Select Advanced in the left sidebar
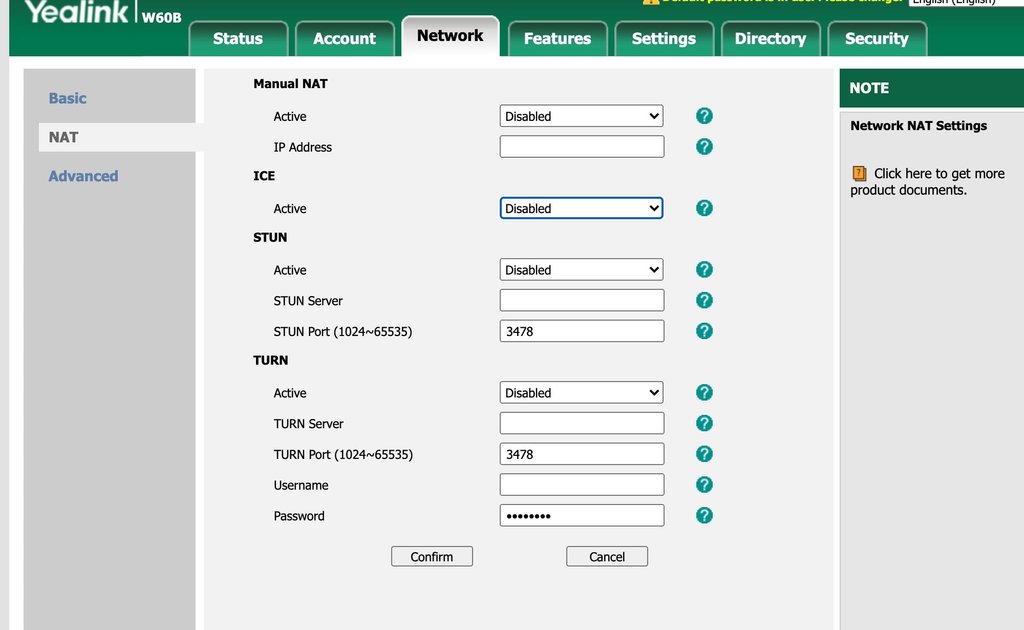1024x630 pixels. (x=84, y=176)
